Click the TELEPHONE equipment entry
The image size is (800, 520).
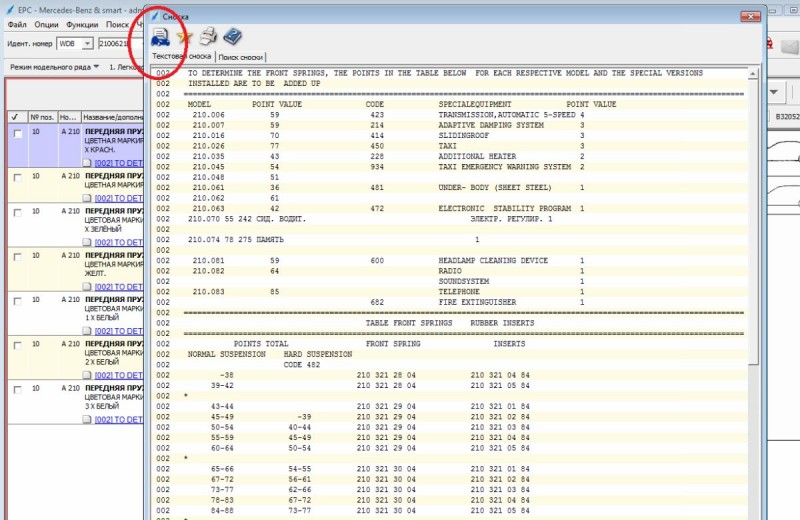coord(459,292)
